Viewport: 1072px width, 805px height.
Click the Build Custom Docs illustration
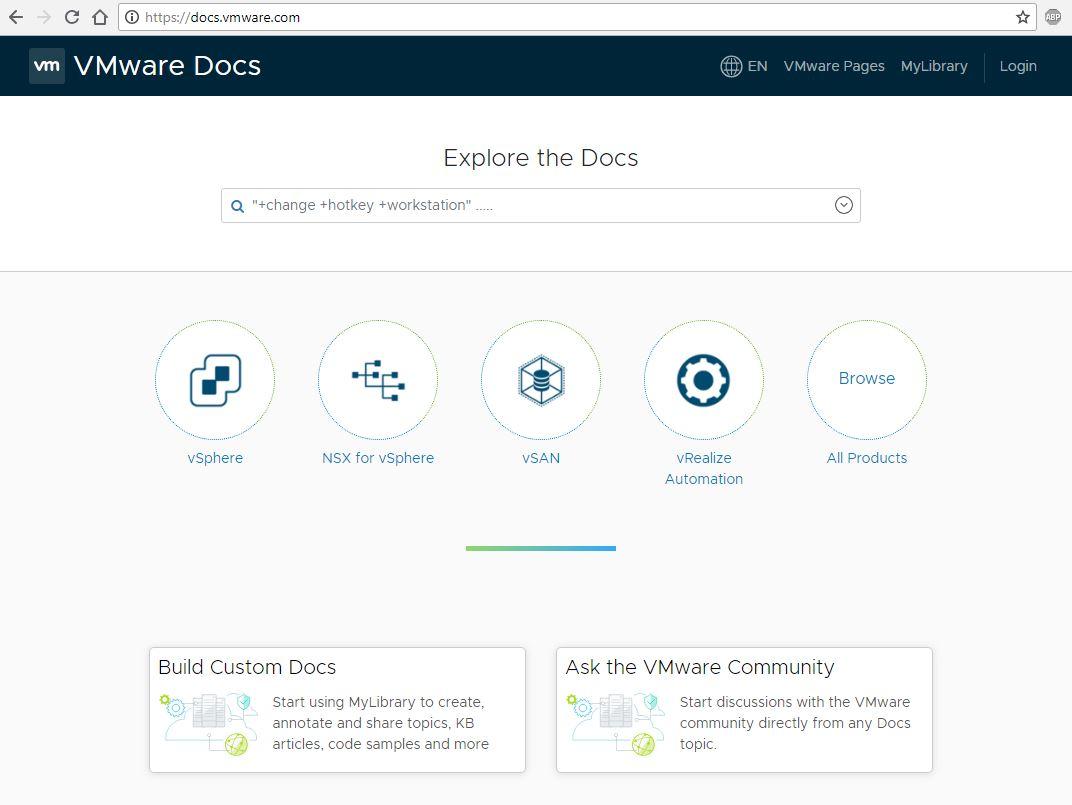210,724
